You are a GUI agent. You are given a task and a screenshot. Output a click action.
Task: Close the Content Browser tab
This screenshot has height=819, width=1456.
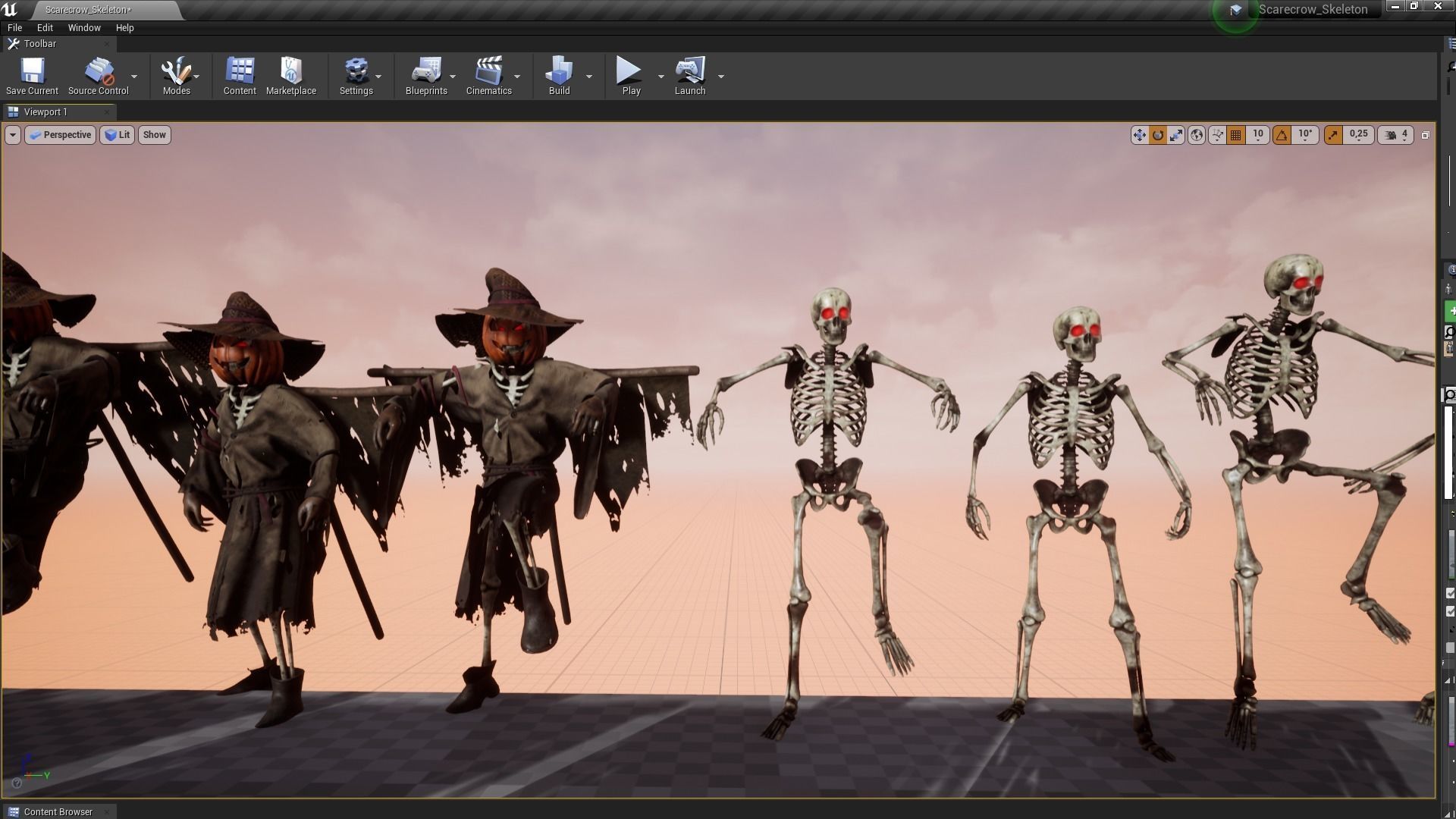(x=107, y=811)
